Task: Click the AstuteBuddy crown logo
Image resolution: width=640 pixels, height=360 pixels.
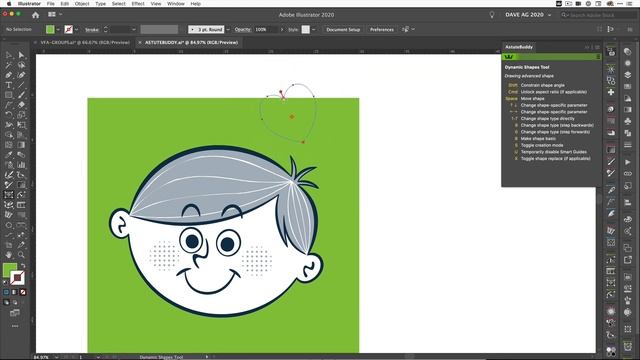Action: click(x=509, y=57)
